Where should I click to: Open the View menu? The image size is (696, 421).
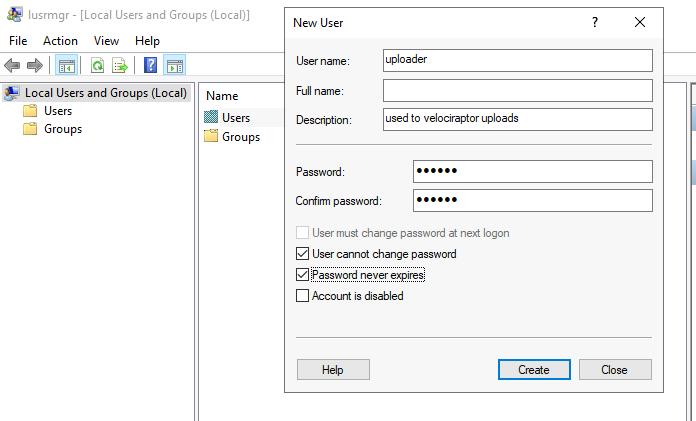106,41
